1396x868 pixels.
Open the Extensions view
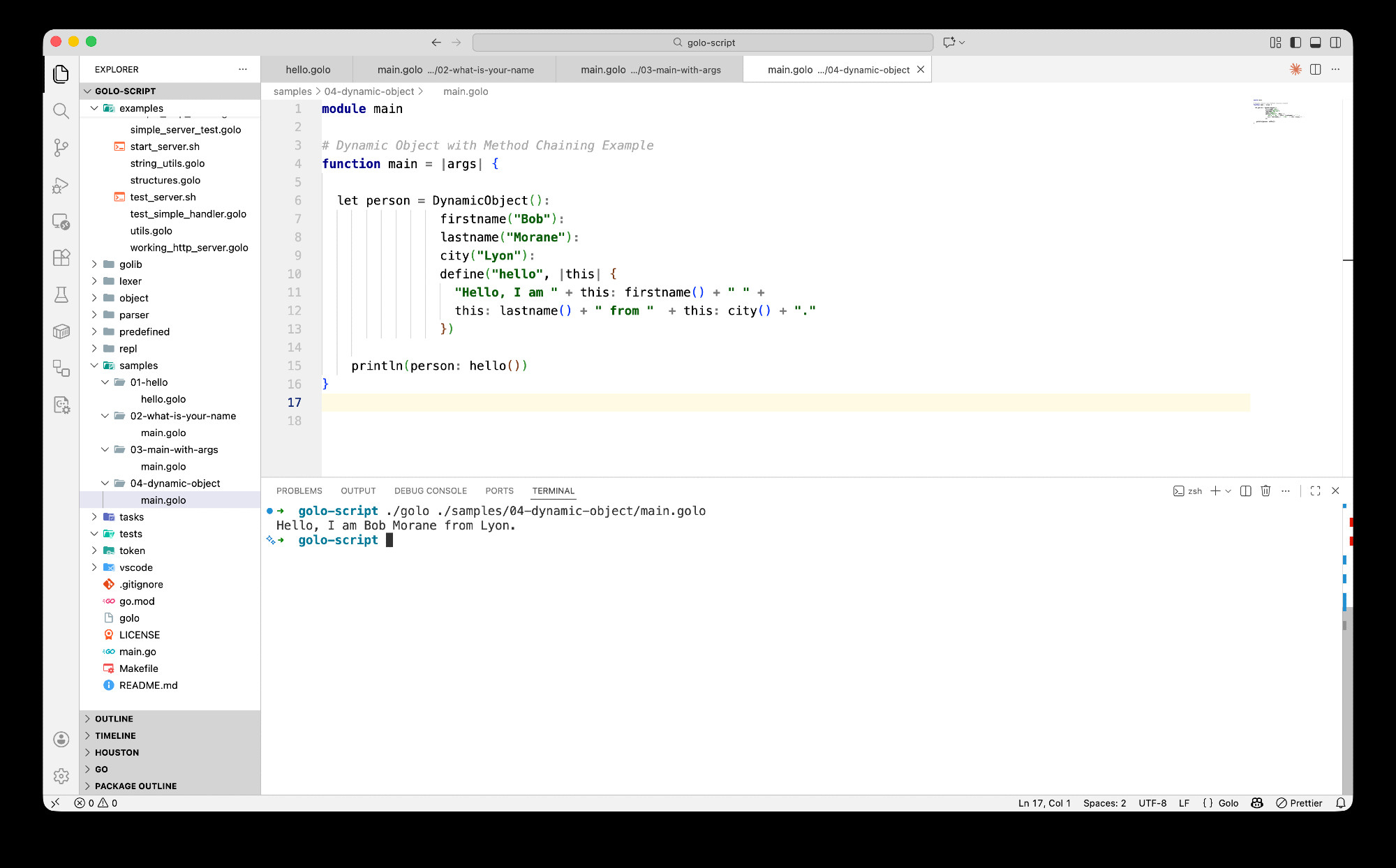[61, 257]
